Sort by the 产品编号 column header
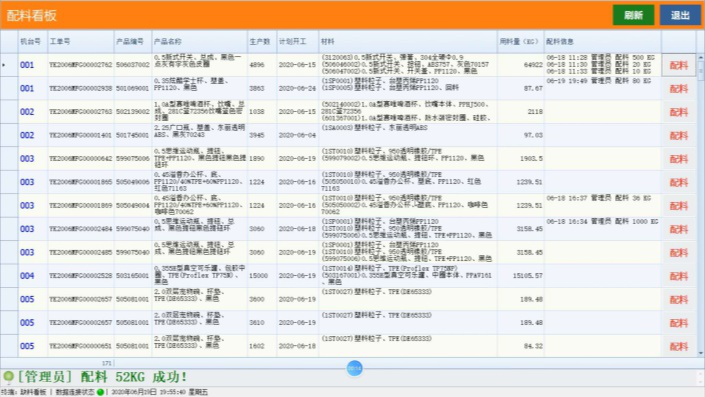This screenshot has width=705, height=397. coord(133,41)
